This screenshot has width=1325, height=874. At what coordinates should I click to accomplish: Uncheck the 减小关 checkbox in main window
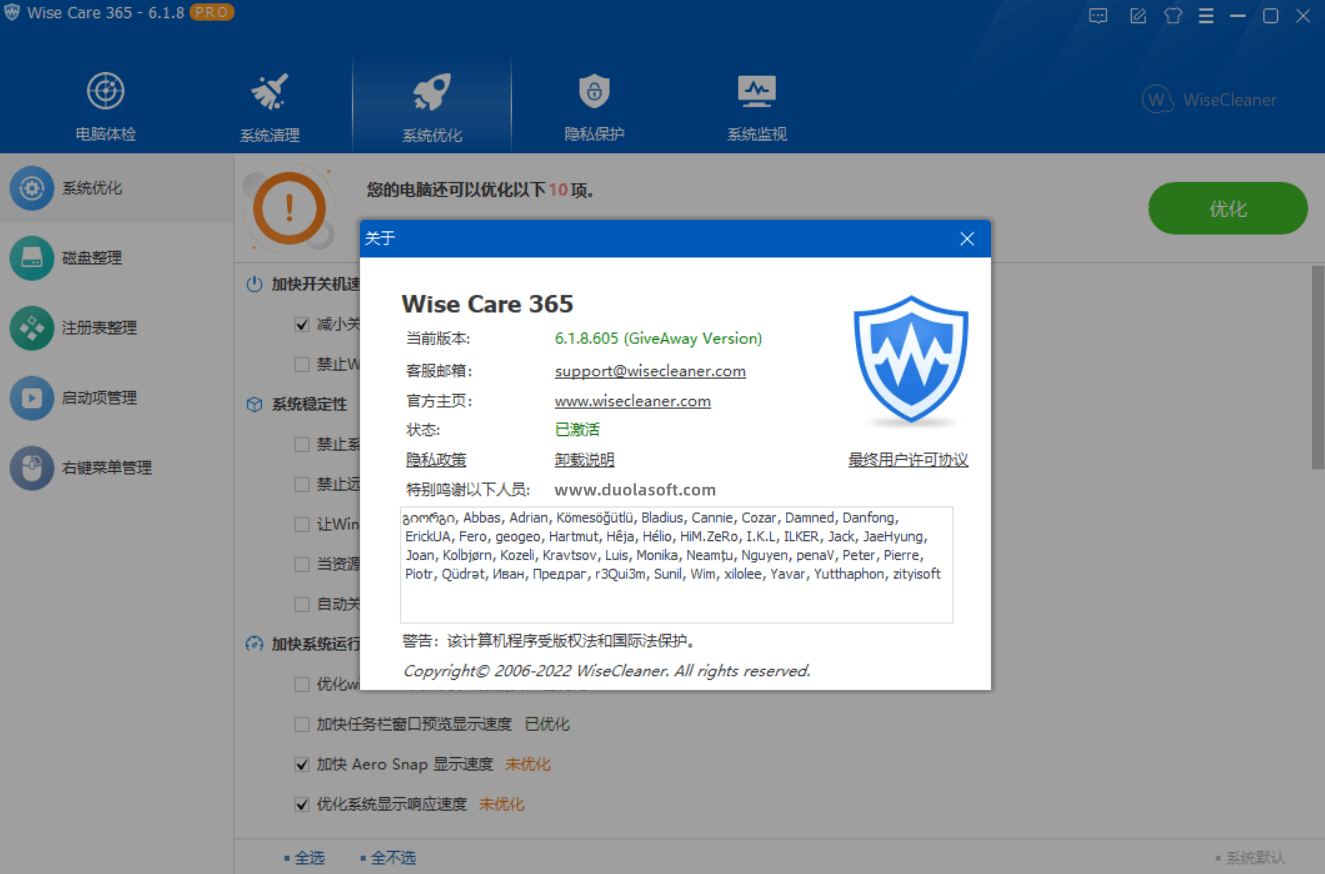(x=302, y=324)
